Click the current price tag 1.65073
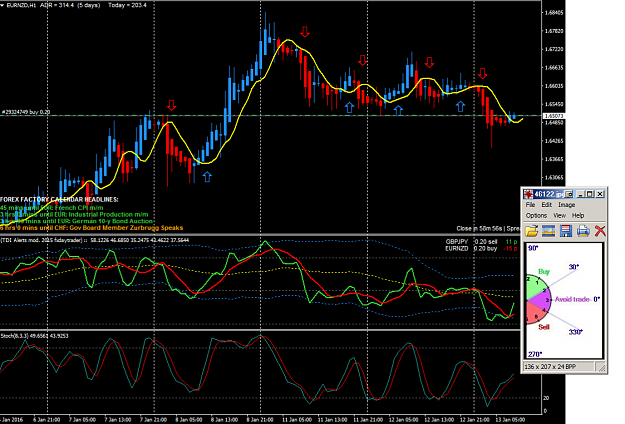Image resolution: width=625 pixels, height=424 pixels. coord(554,116)
